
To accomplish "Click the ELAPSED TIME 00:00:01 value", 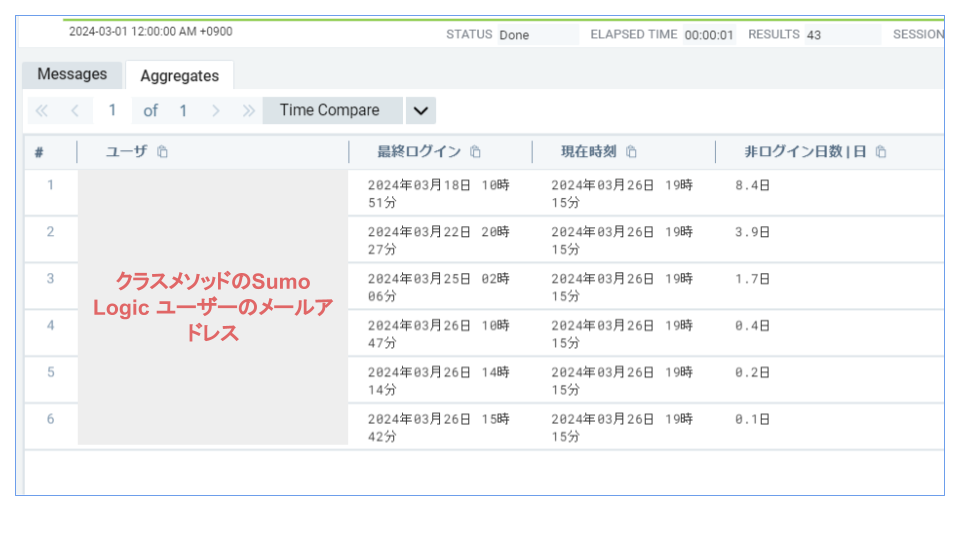I will [x=709, y=35].
